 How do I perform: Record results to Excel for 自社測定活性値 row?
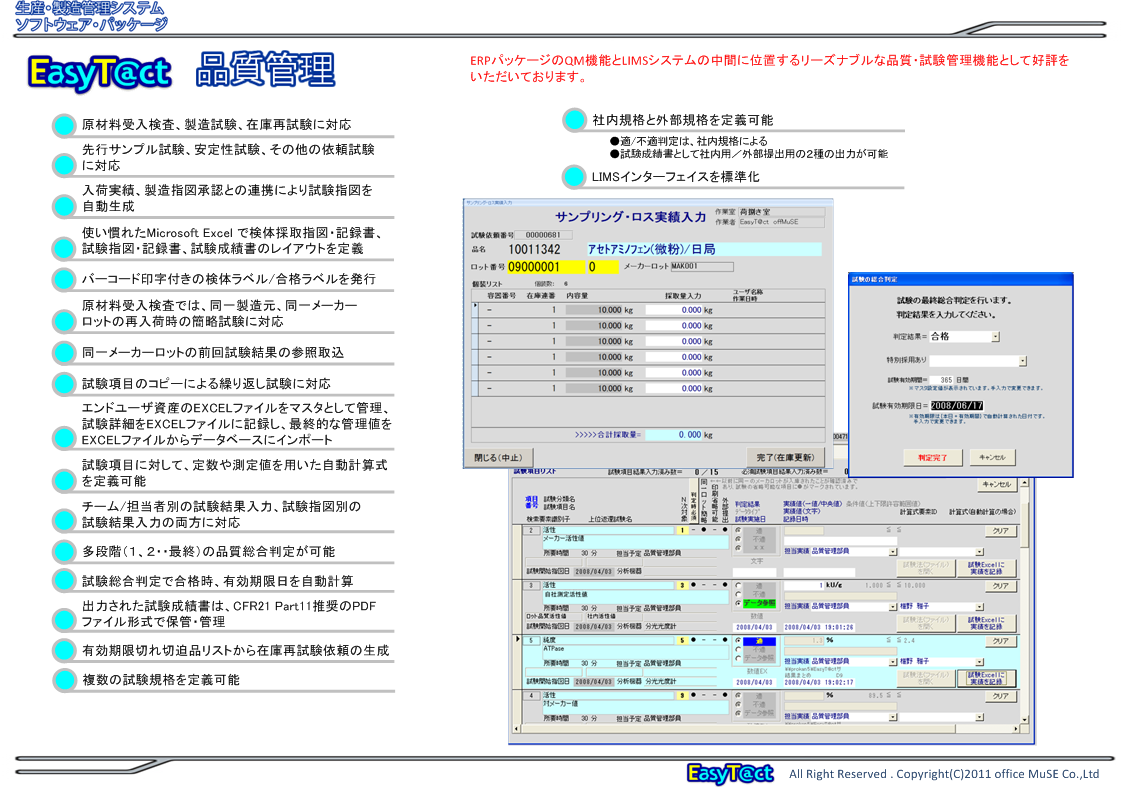click(986, 623)
